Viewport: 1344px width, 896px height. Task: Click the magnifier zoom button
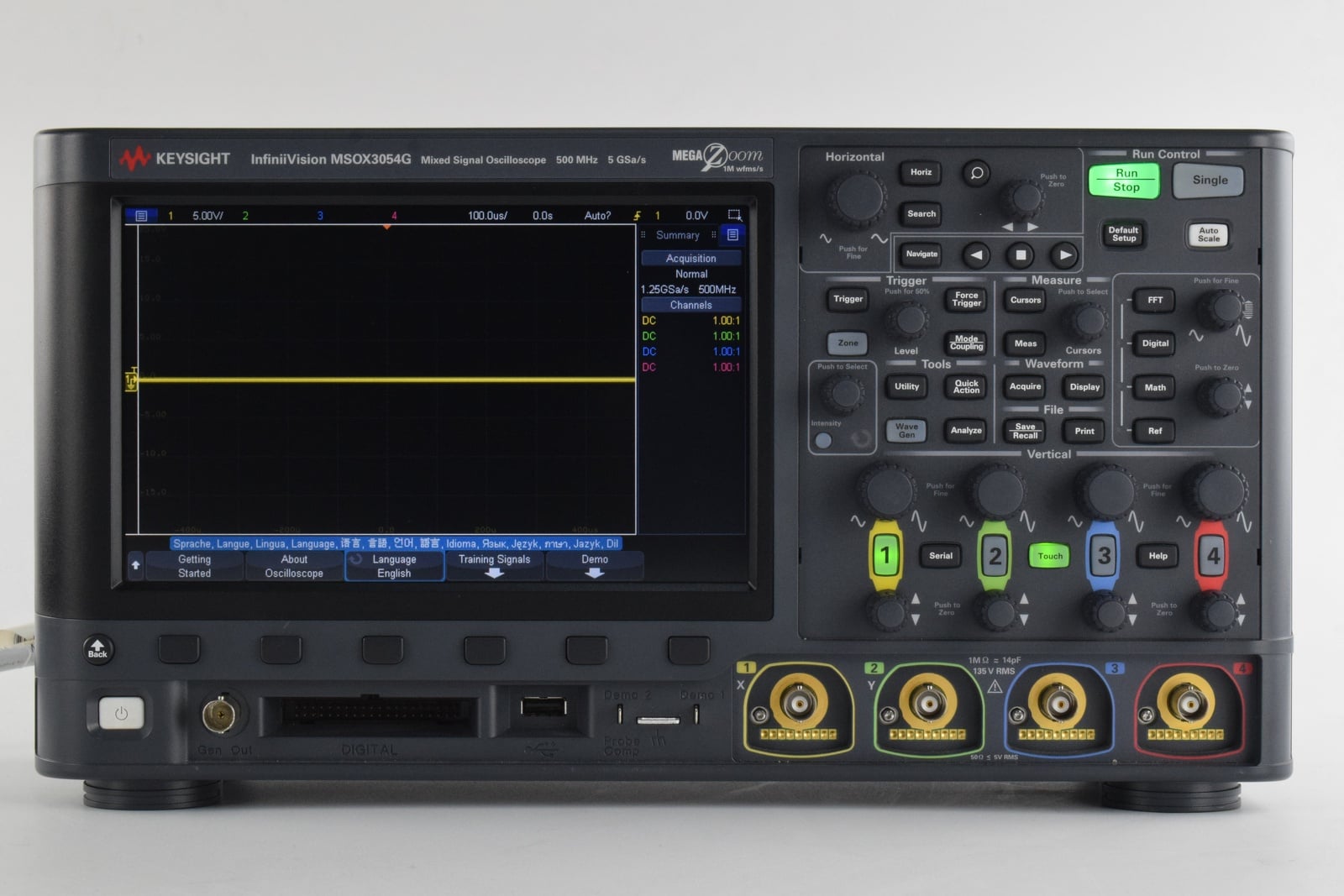976,173
